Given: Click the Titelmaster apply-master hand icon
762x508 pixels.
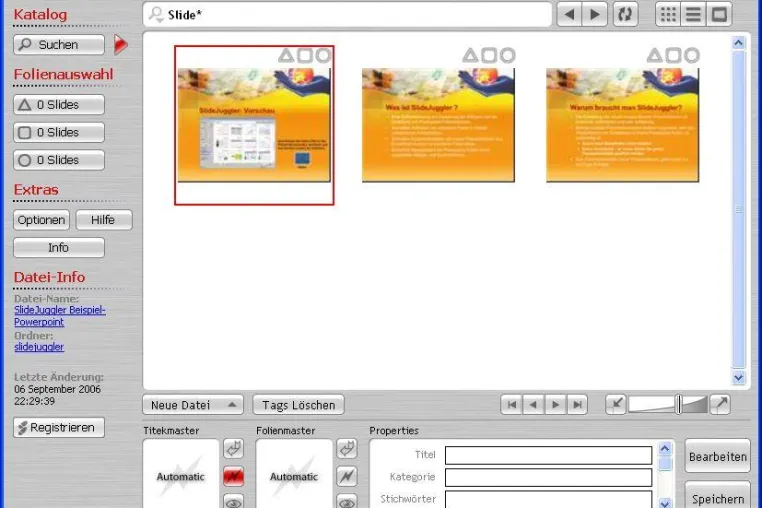Looking at the screenshot, I should point(234,449).
